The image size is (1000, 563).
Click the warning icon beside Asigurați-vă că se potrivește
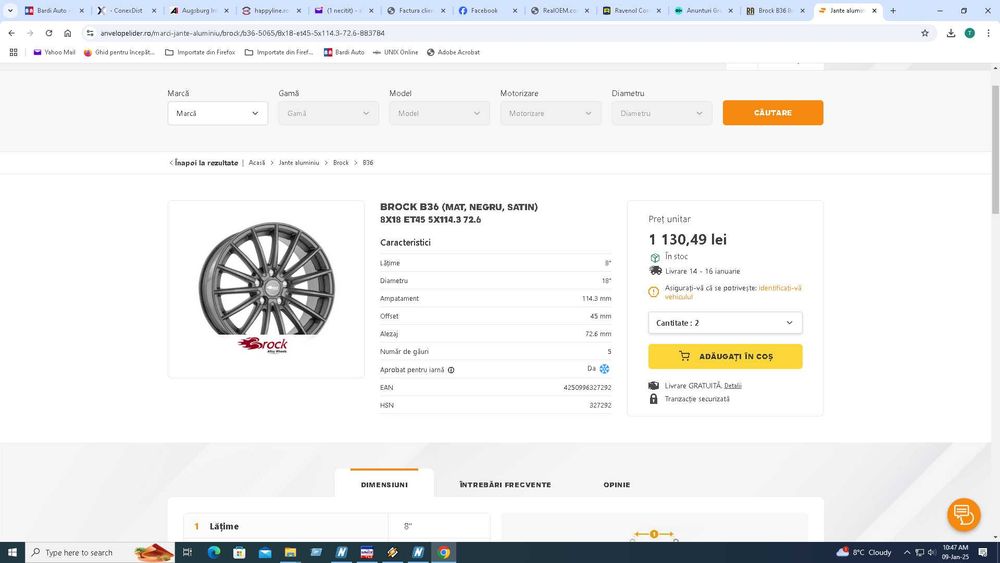tap(653, 292)
